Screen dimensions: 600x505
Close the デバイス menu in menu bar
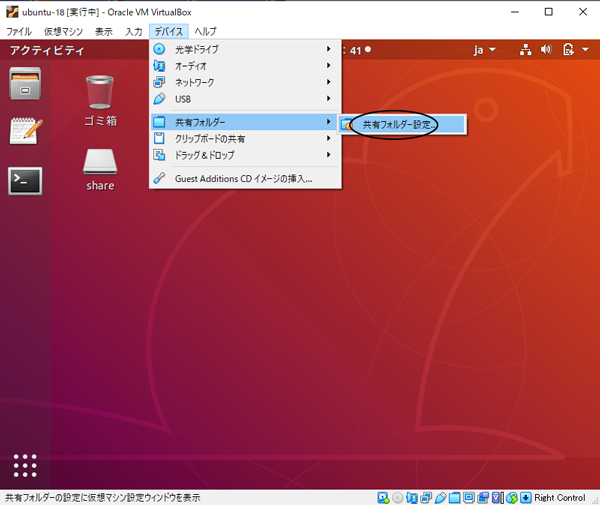tap(169, 31)
